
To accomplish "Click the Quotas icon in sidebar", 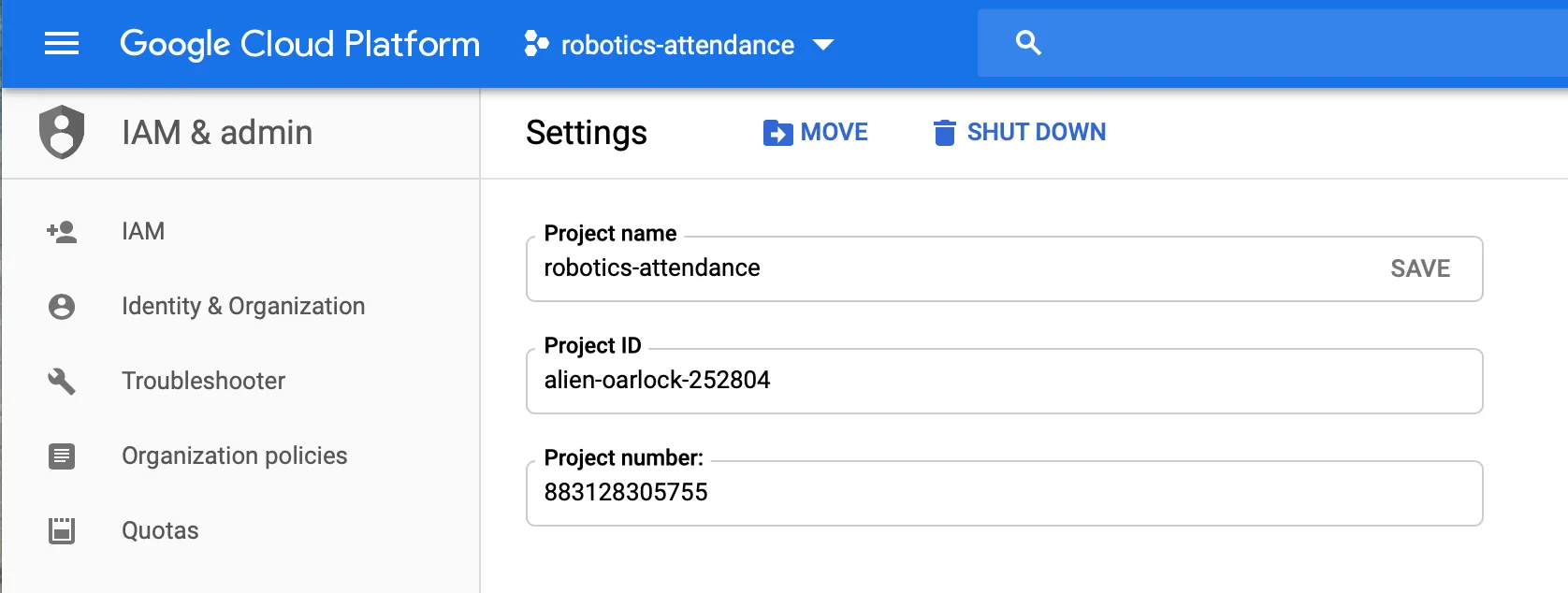I will tap(62, 531).
